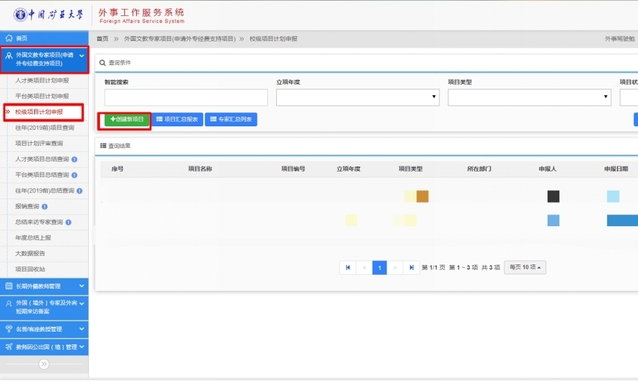Open 人才类项目总结查询 in sidebar

[42, 159]
